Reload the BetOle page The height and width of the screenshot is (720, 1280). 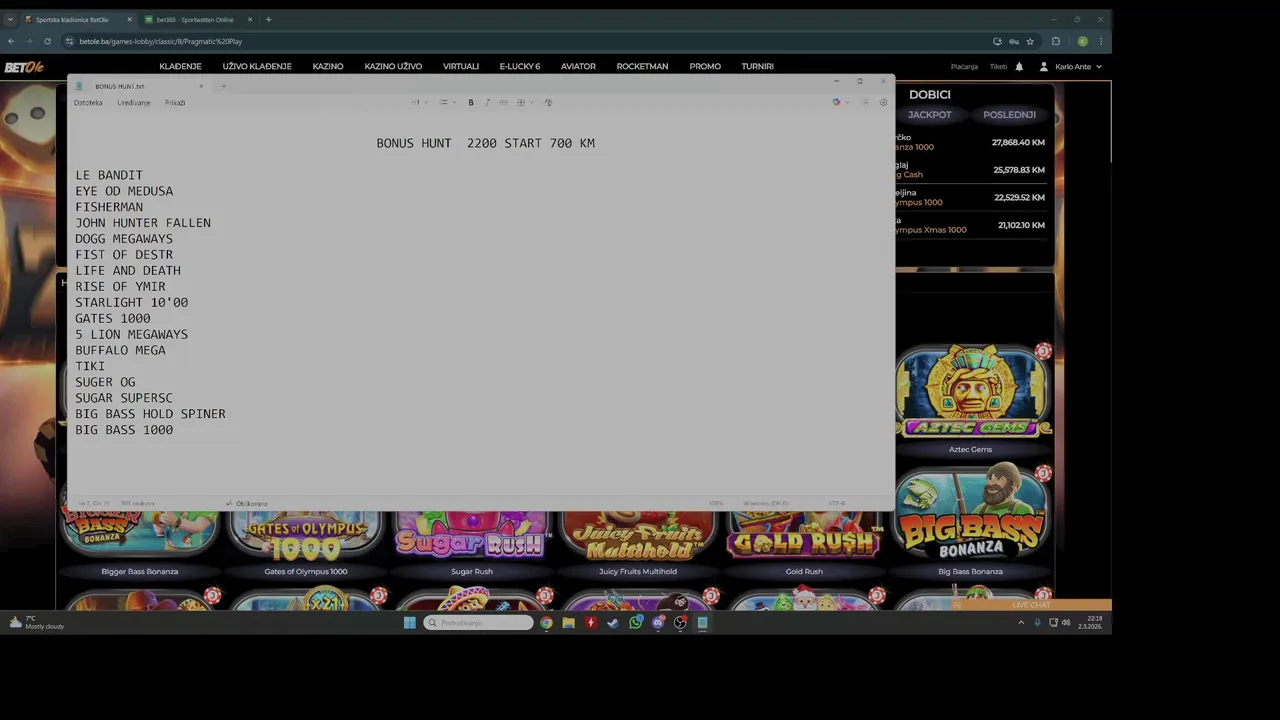coord(47,41)
